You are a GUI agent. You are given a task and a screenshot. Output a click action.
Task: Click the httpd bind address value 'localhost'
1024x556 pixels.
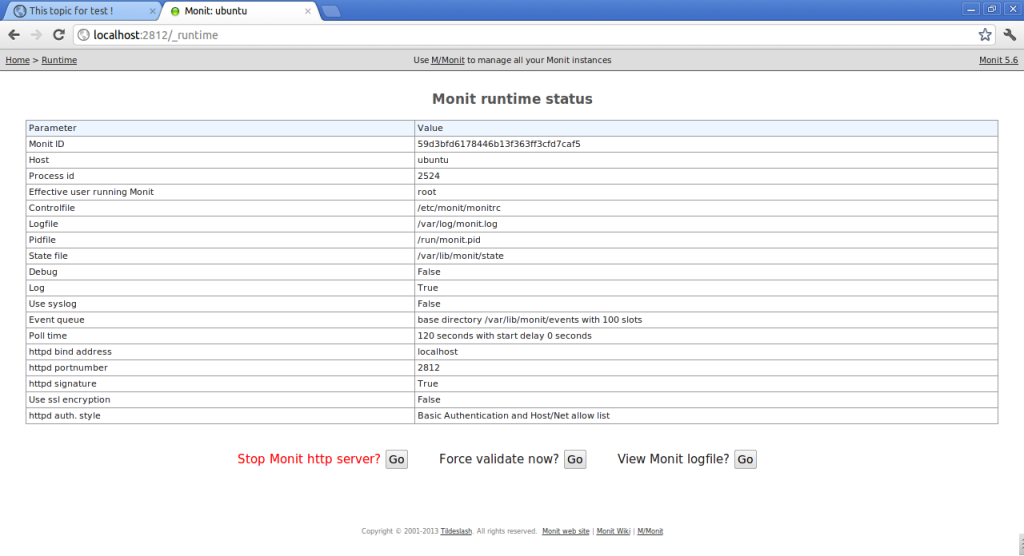(x=438, y=352)
